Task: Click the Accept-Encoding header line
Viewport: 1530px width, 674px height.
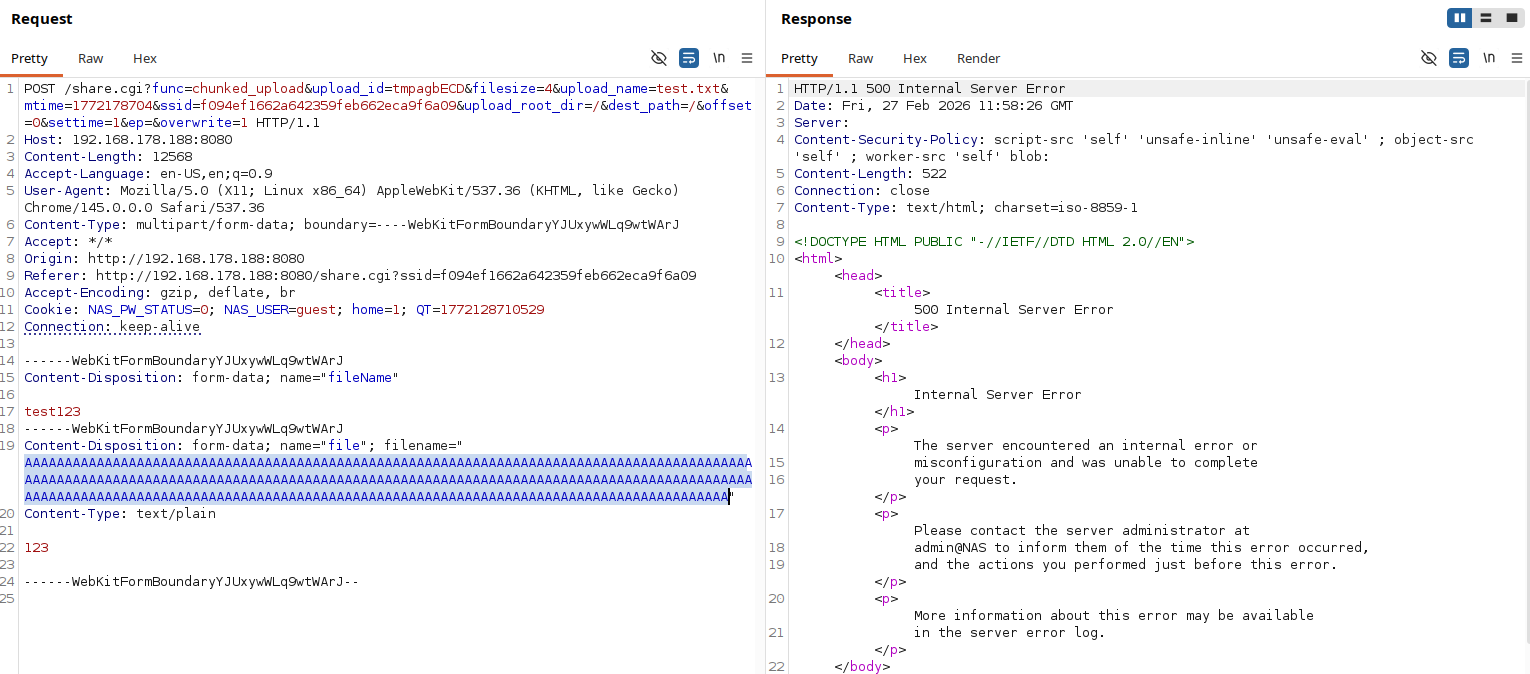Action: point(160,292)
